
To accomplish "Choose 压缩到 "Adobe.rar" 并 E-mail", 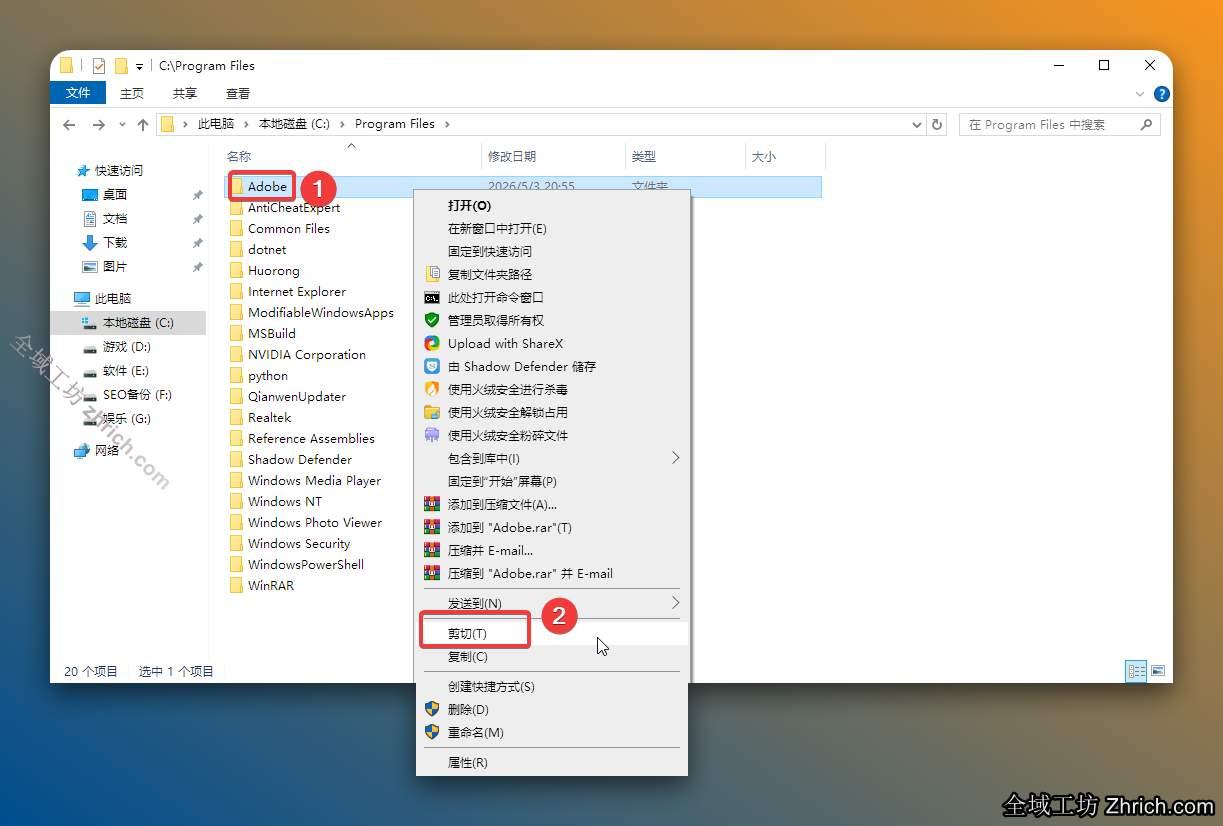I will [552, 573].
